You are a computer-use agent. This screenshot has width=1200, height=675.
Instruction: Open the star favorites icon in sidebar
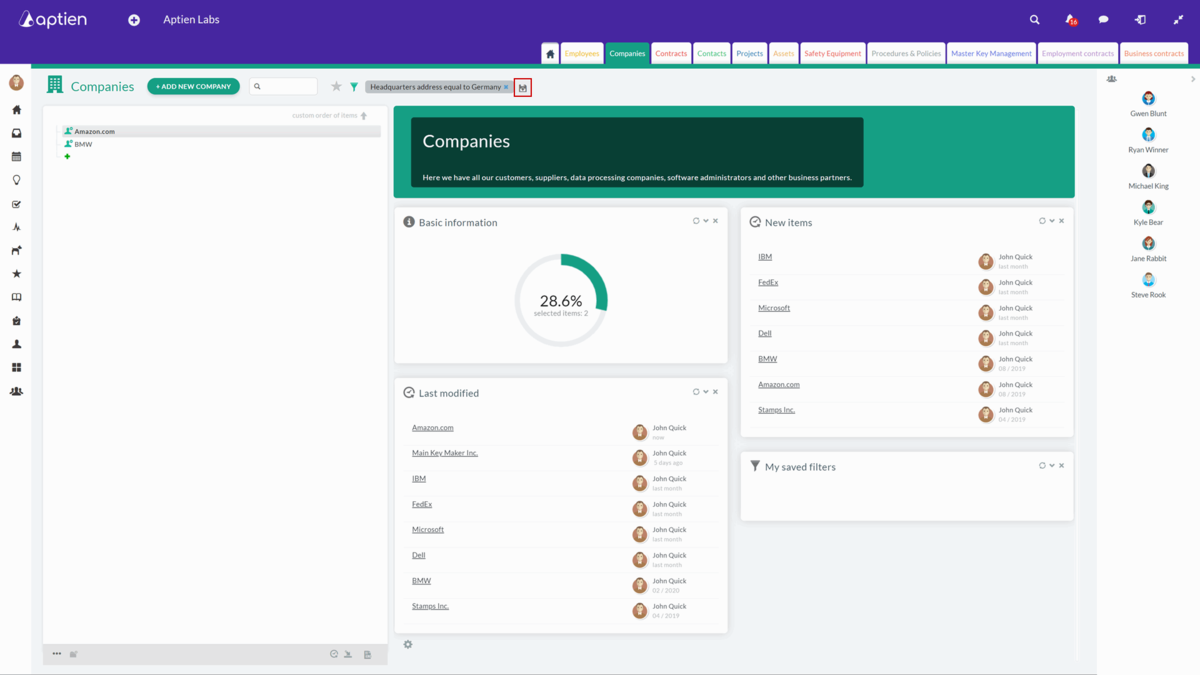pyautogui.click(x=16, y=274)
